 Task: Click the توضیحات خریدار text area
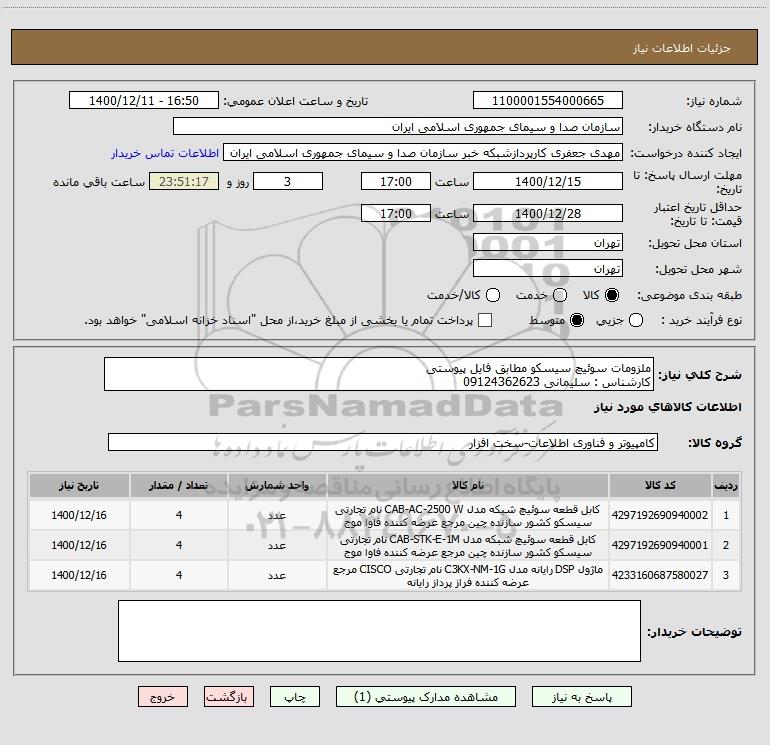coord(379,631)
